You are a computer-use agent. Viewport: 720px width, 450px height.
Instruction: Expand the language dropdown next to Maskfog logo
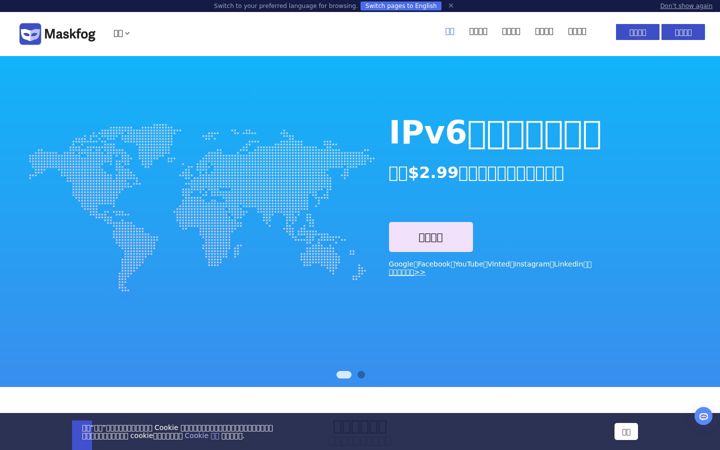tap(122, 33)
